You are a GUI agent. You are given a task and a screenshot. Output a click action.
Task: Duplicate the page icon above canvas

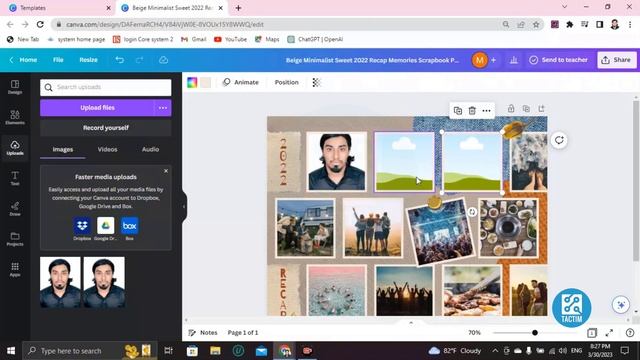point(526,109)
